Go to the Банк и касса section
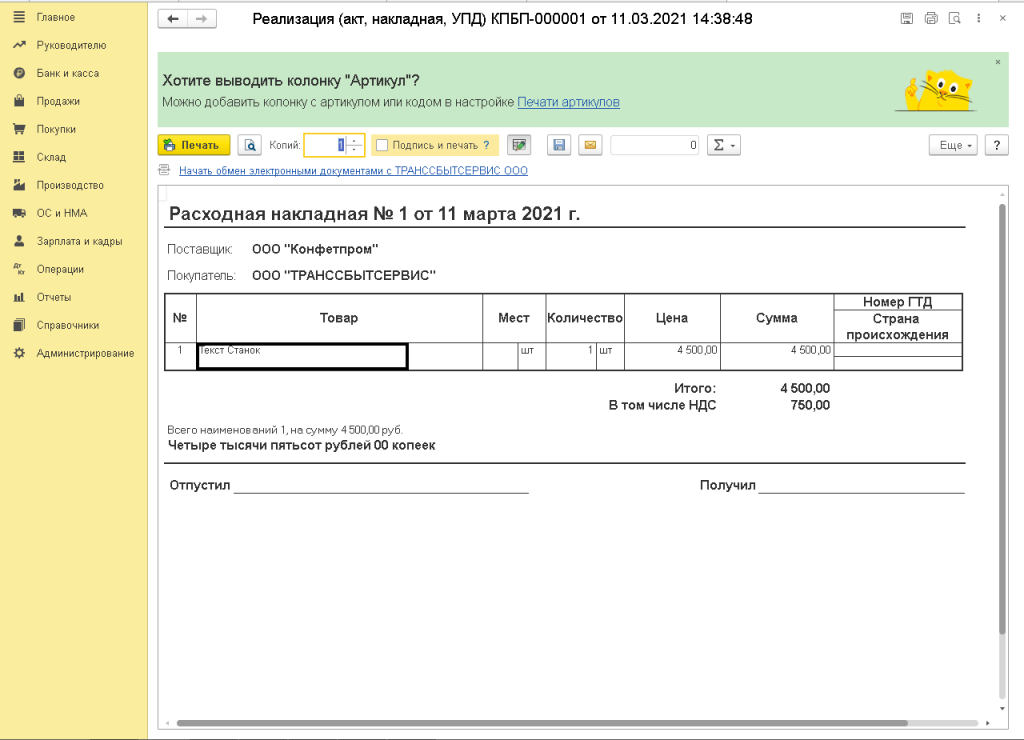This screenshot has width=1024, height=740. point(67,73)
